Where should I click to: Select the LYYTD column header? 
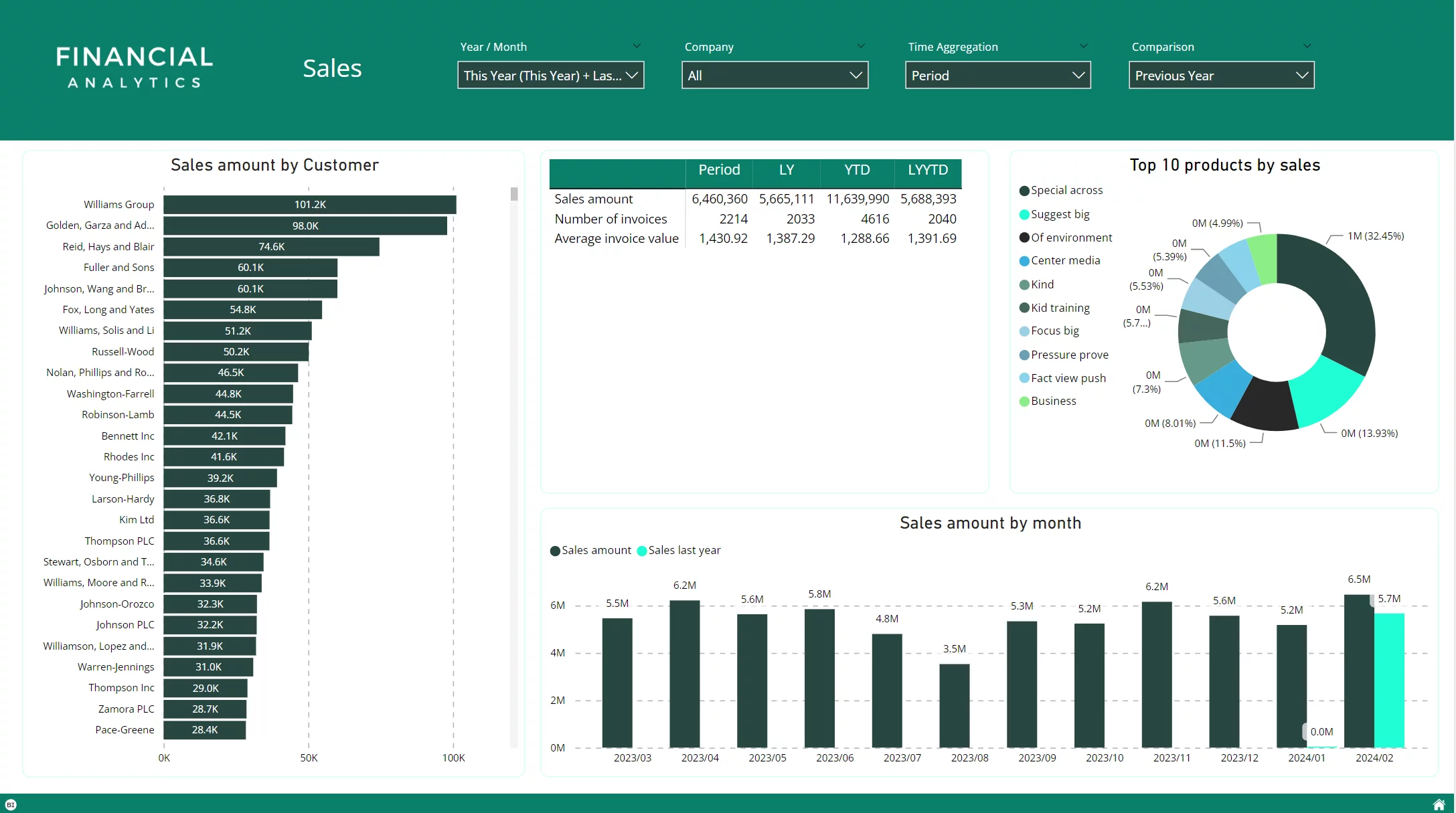pos(927,170)
